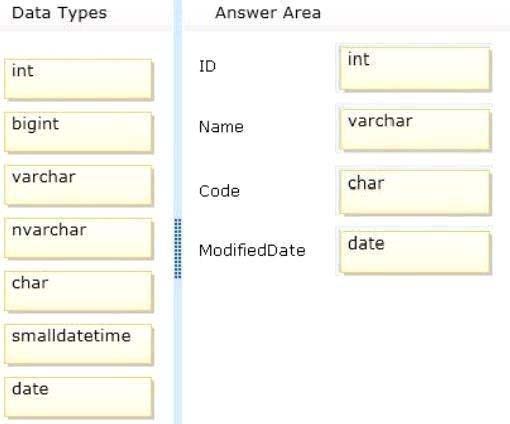Image resolution: width=510 pixels, height=424 pixels.
Task: Click the Answer Area heading
Action: click(268, 13)
